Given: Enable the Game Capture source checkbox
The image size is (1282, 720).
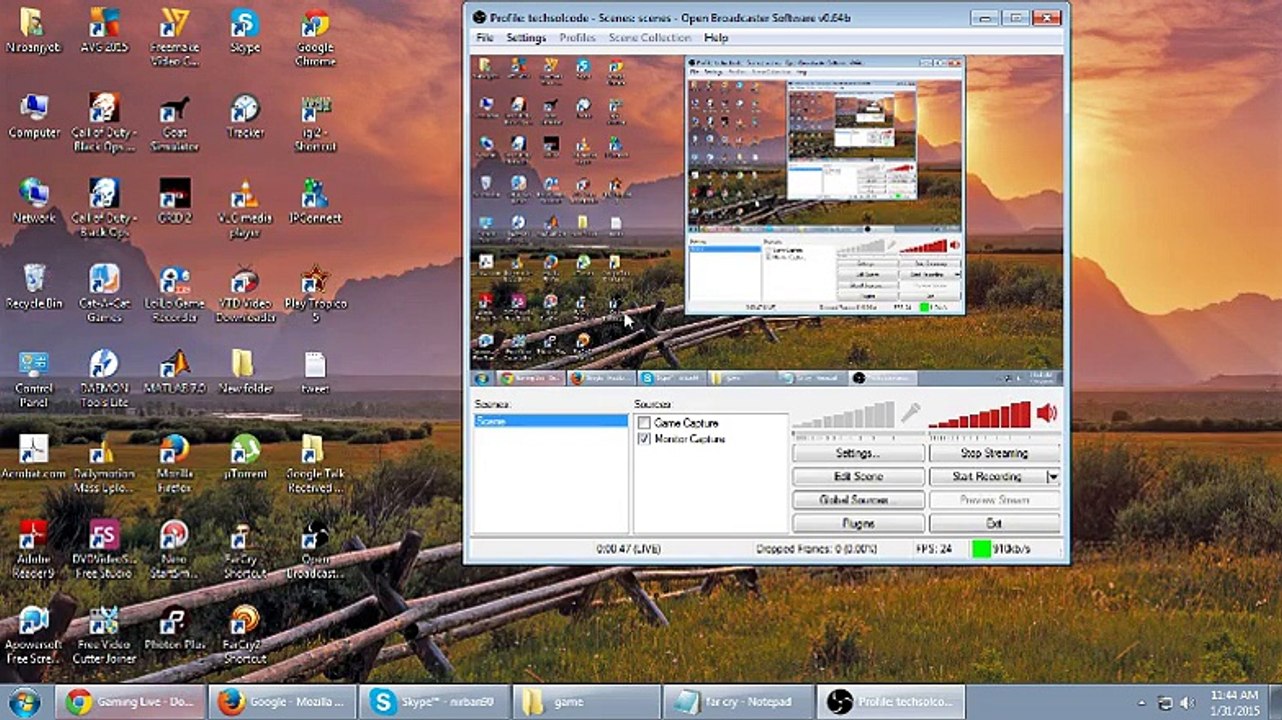Looking at the screenshot, I should pyautogui.click(x=644, y=423).
